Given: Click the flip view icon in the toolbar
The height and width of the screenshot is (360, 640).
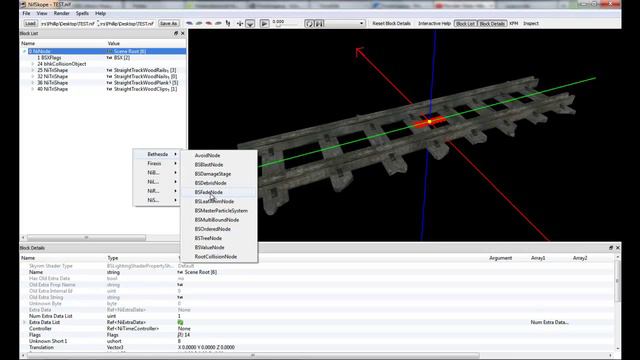Looking at the screenshot, I should pos(228,23).
